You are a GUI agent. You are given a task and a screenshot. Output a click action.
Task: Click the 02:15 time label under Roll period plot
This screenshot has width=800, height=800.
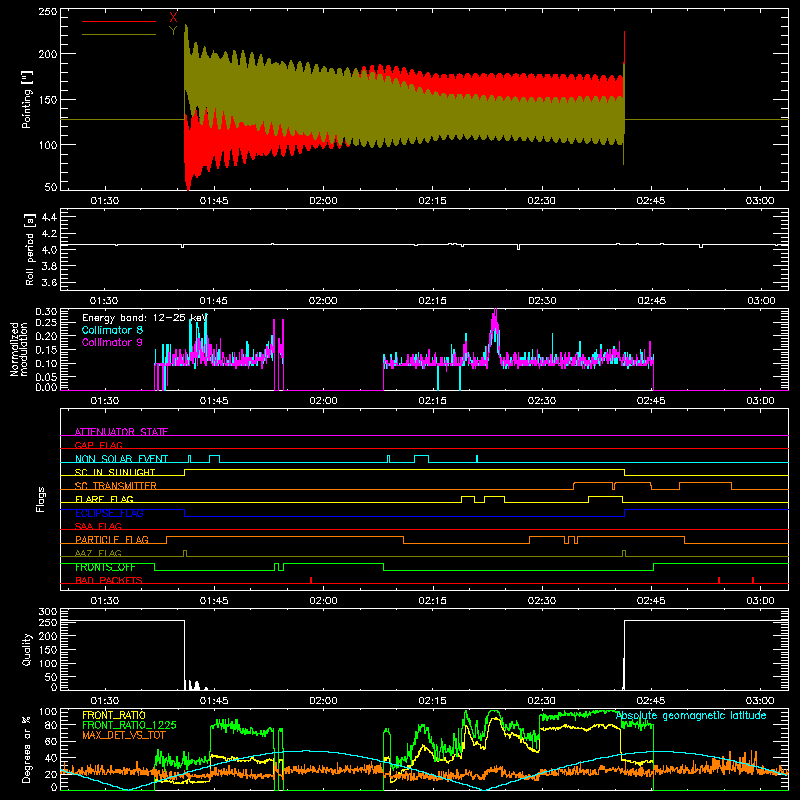click(433, 301)
